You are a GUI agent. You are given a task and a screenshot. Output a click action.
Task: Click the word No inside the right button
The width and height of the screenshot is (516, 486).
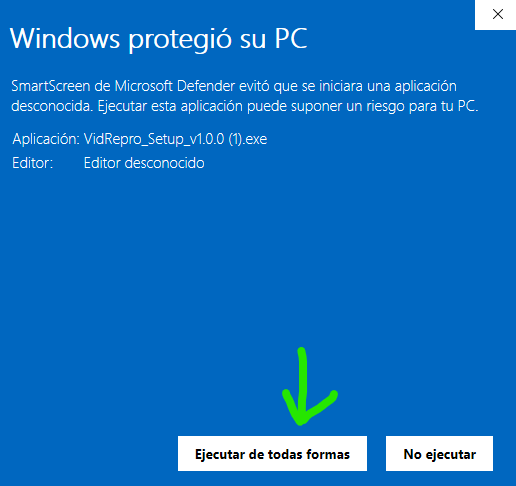point(412,454)
